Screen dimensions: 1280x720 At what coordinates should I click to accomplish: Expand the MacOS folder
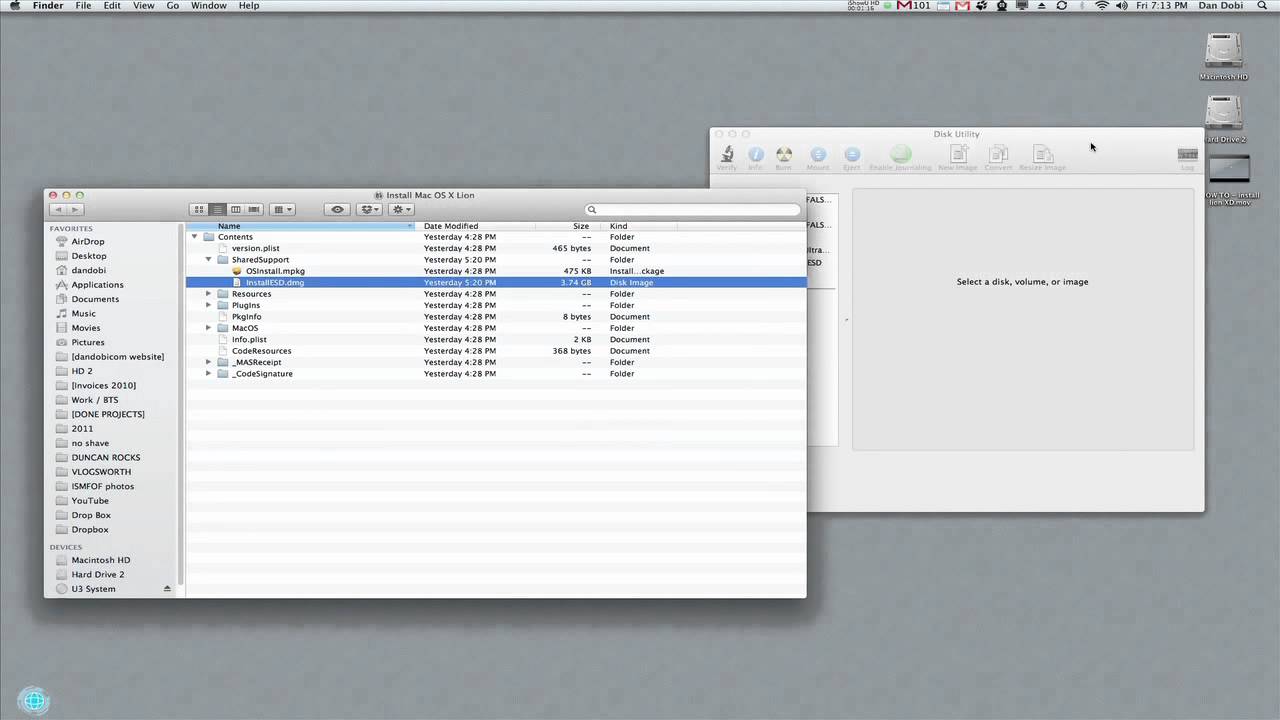tap(209, 328)
